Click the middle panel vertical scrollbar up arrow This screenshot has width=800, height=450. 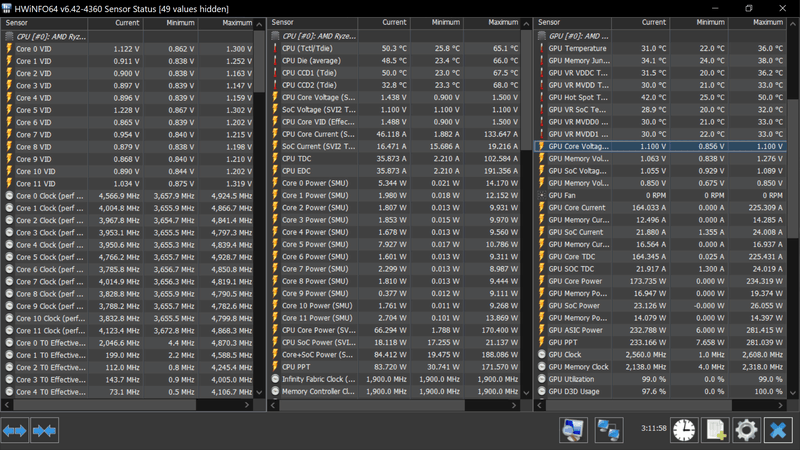point(526,23)
